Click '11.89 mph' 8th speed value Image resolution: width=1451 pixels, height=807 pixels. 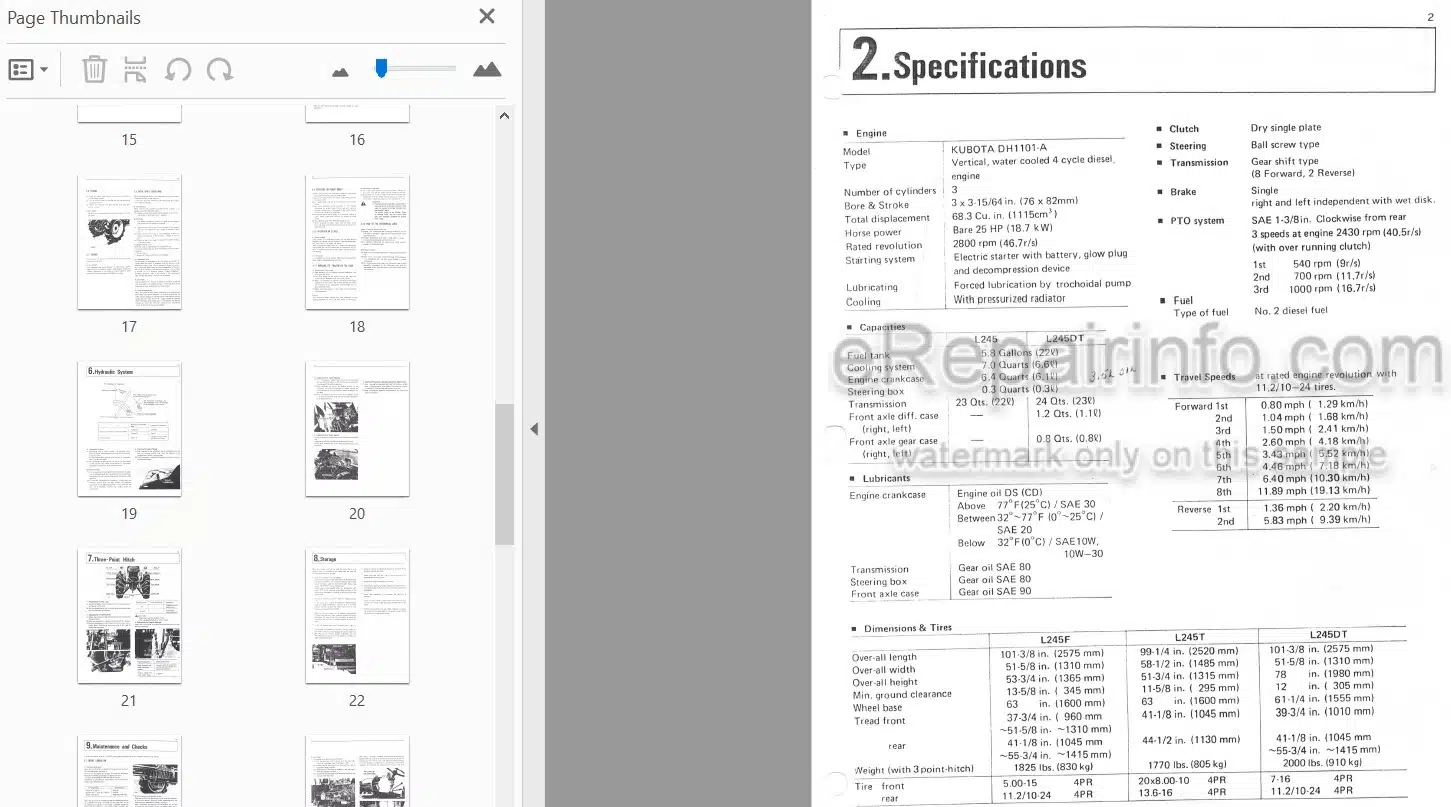tap(1283, 491)
